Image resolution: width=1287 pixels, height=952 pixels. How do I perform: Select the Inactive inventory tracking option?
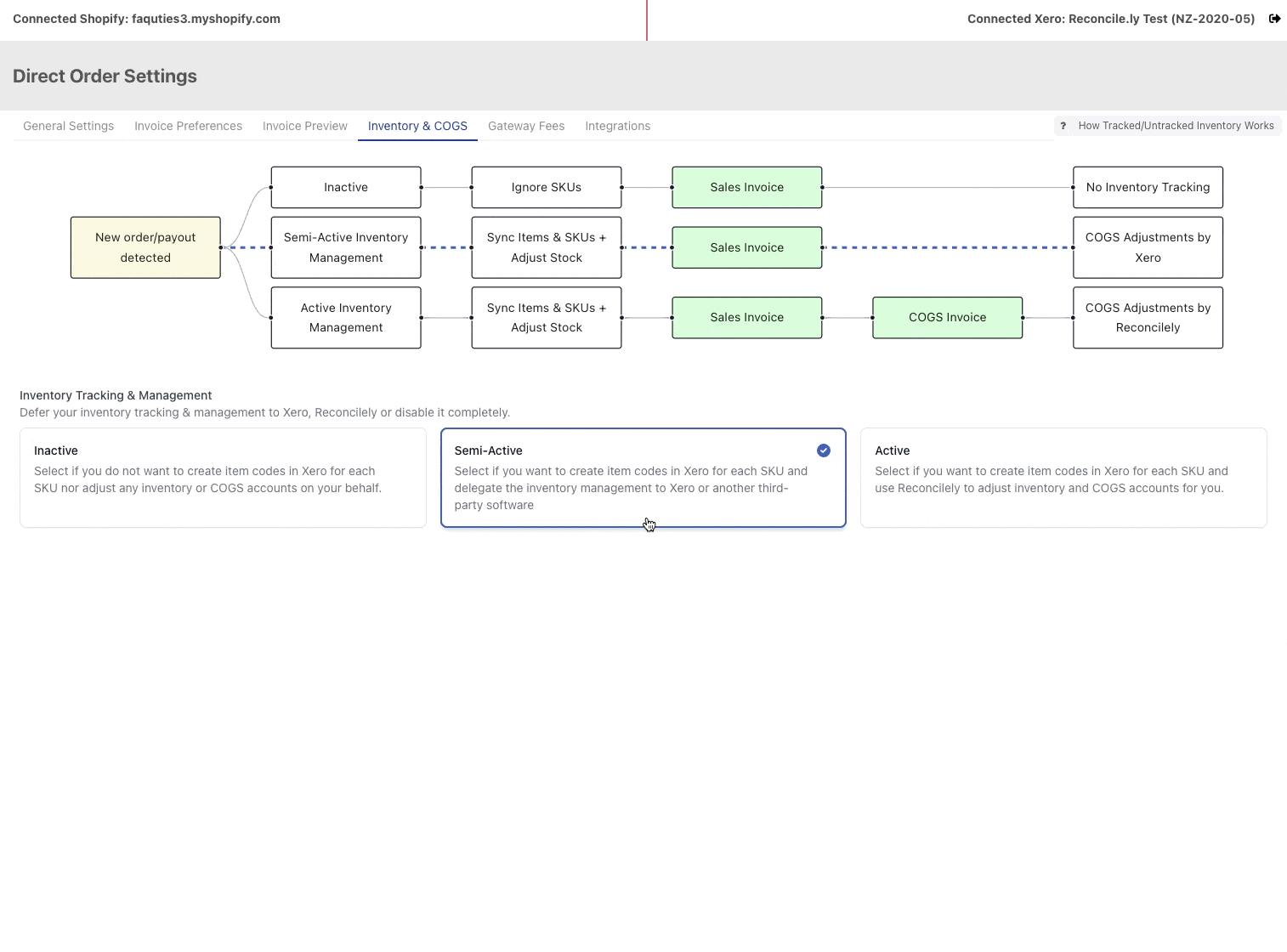(223, 477)
